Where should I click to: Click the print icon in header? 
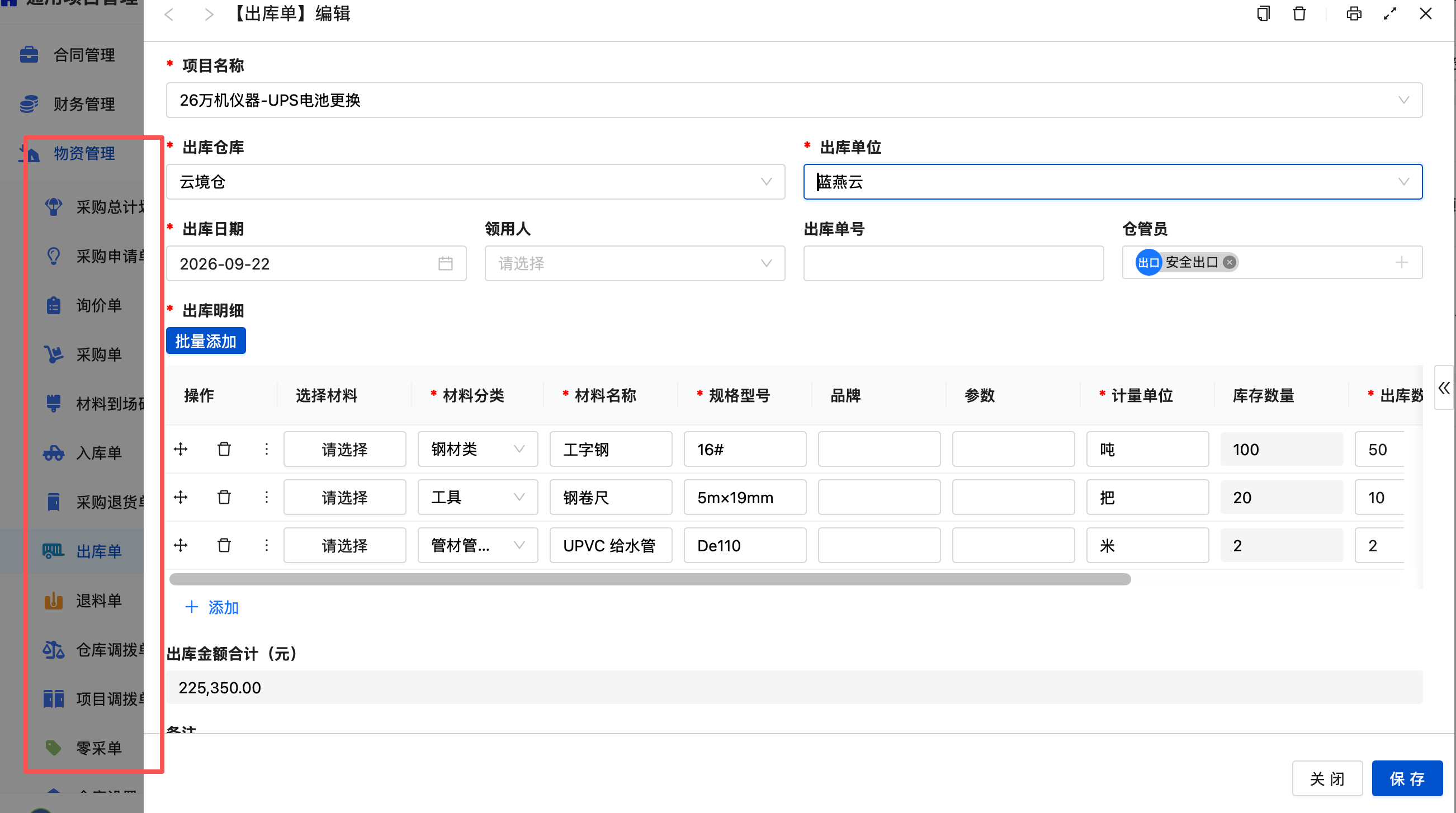tap(1354, 13)
